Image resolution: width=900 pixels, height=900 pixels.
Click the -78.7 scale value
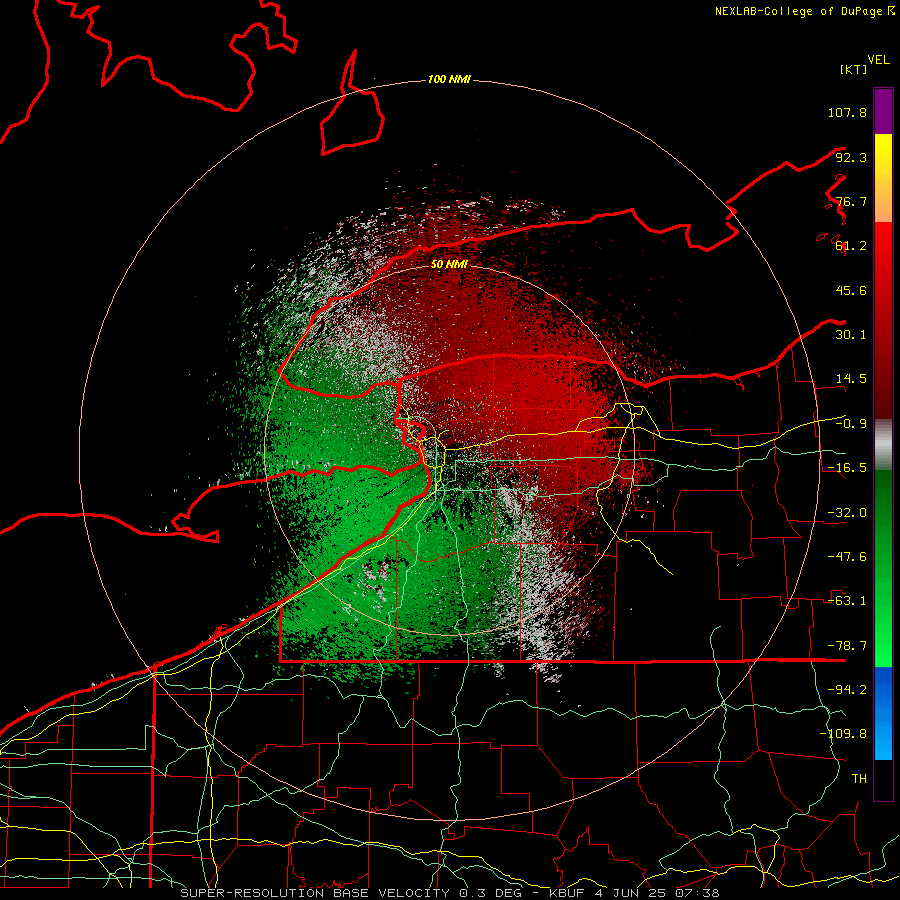[847, 646]
